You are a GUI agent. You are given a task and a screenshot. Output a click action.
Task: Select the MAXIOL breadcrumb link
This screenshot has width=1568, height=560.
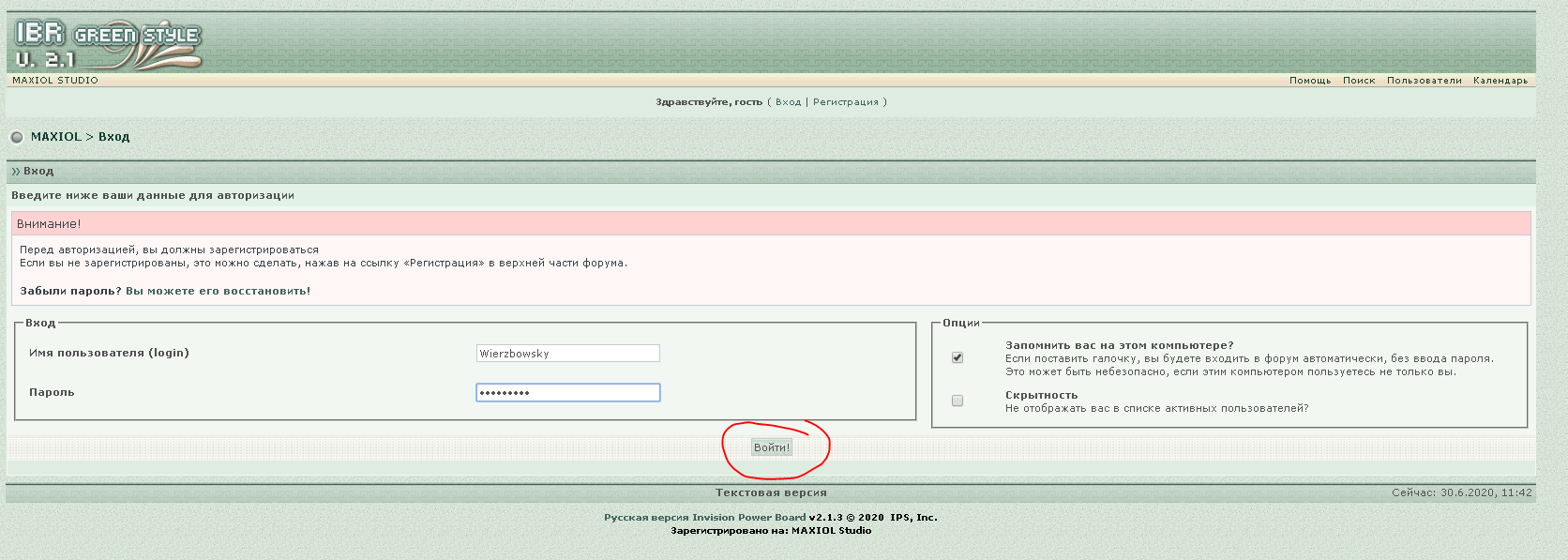tap(56, 137)
